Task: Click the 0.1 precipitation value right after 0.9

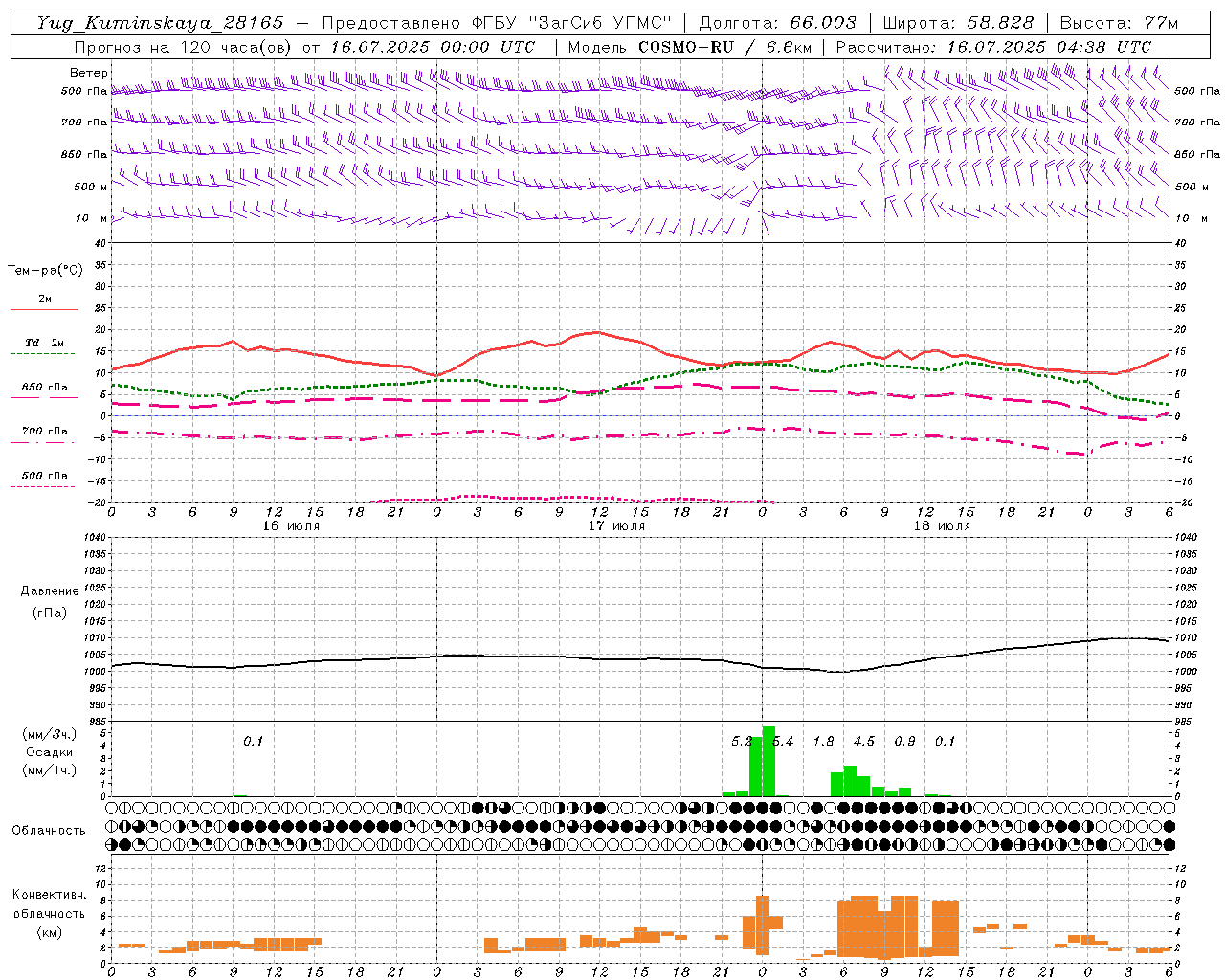Action: (x=945, y=742)
